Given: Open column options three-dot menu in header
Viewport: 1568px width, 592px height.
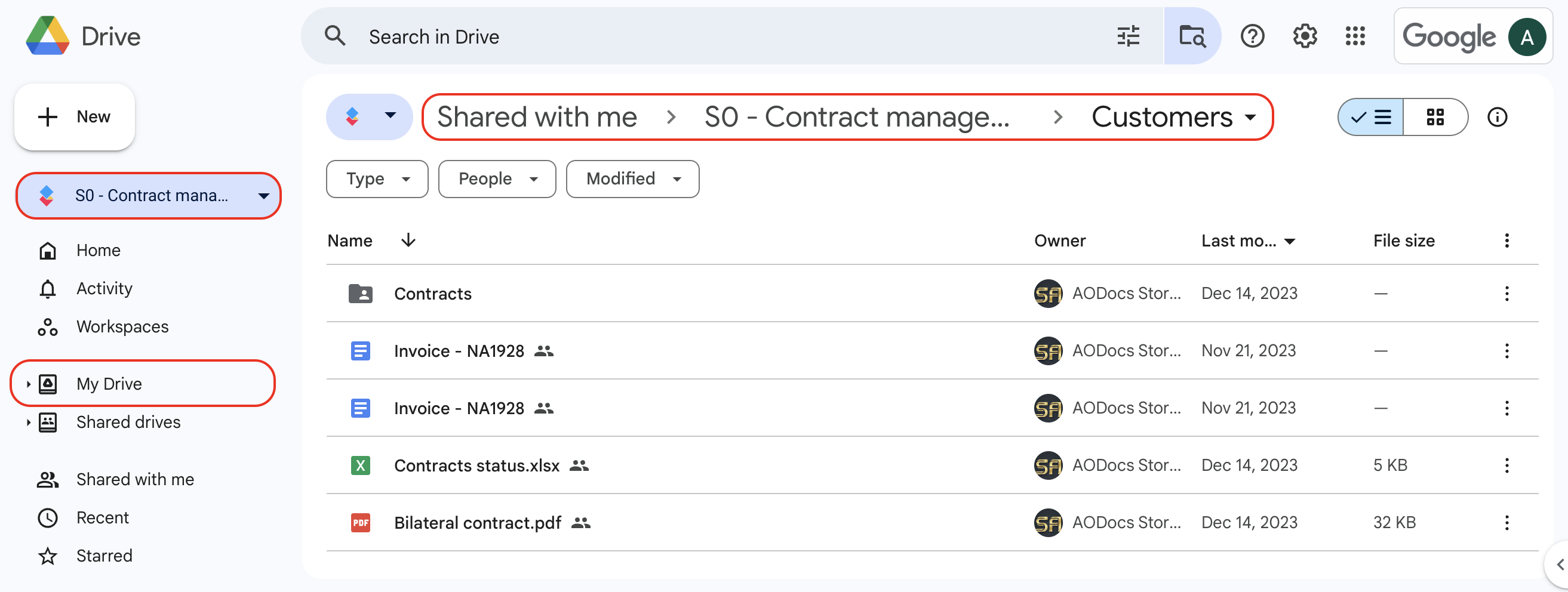Looking at the screenshot, I should tap(1506, 240).
